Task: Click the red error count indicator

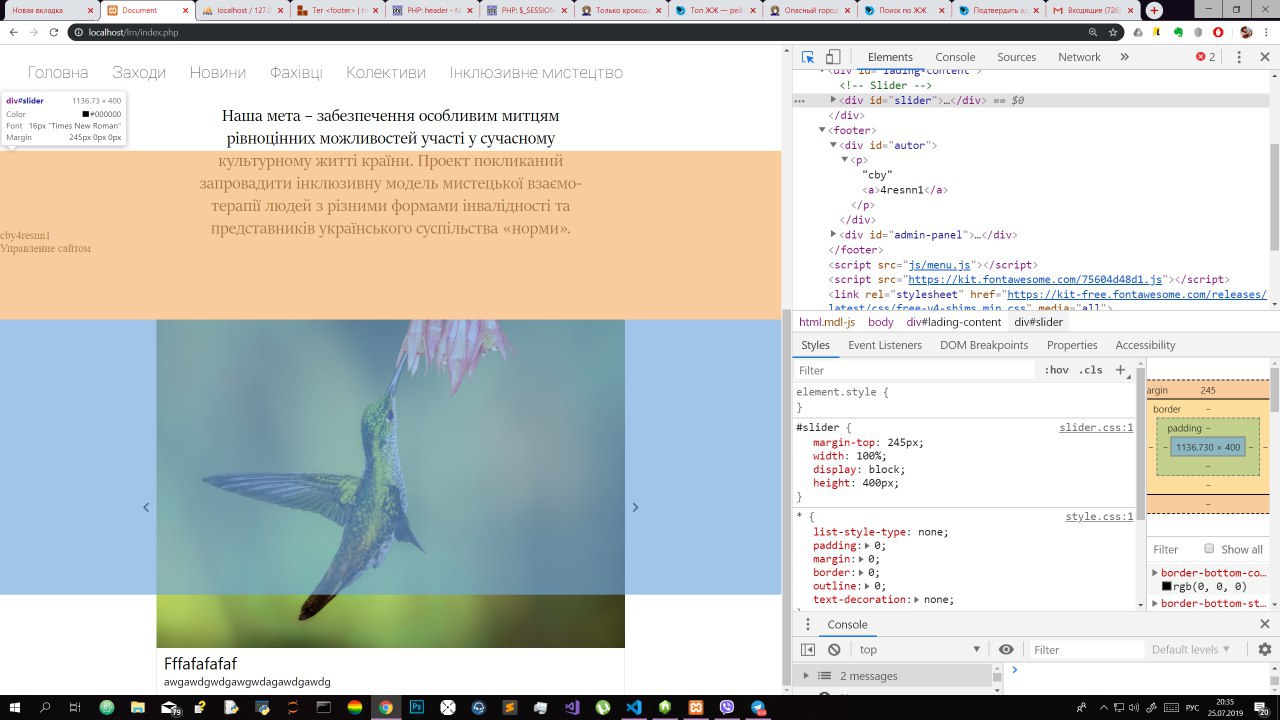Action: [x=1206, y=57]
